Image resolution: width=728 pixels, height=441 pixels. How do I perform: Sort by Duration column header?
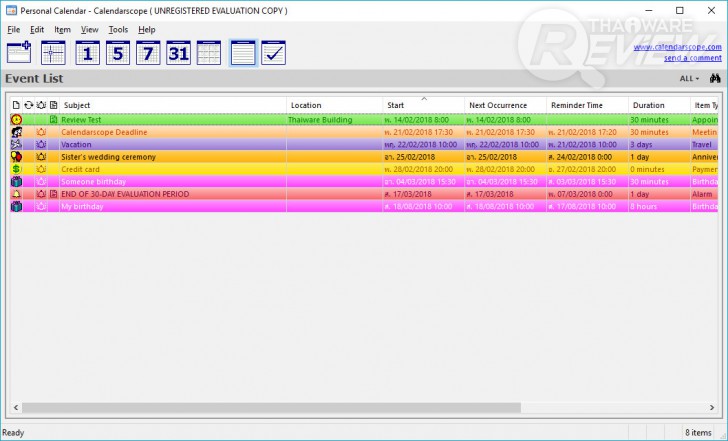tap(660, 105)
